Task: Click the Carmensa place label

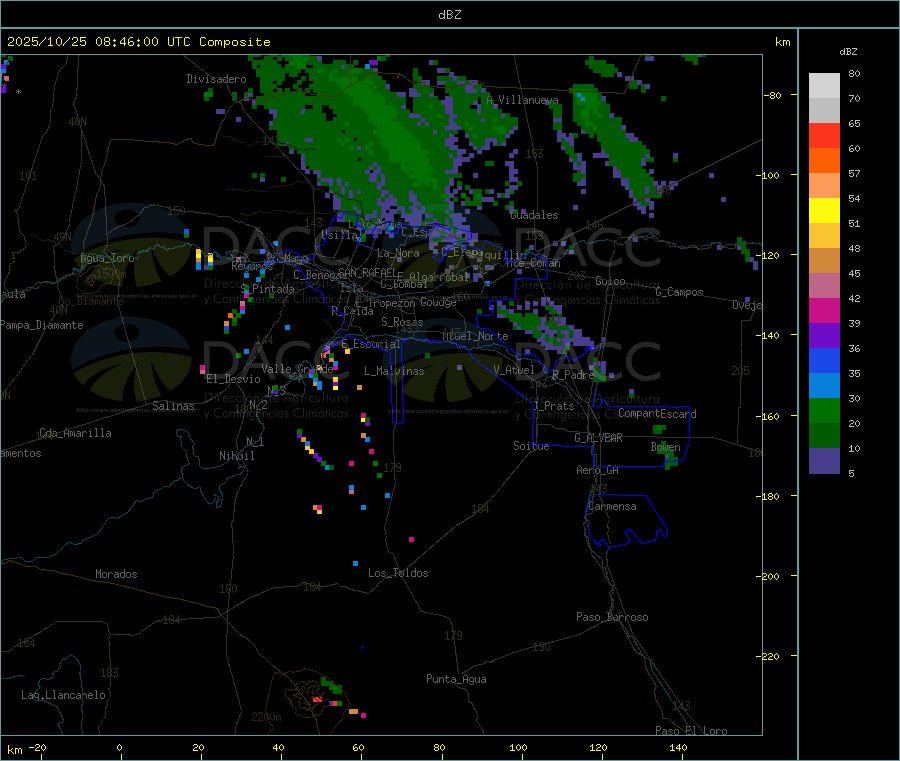Action: click(612, 507)
